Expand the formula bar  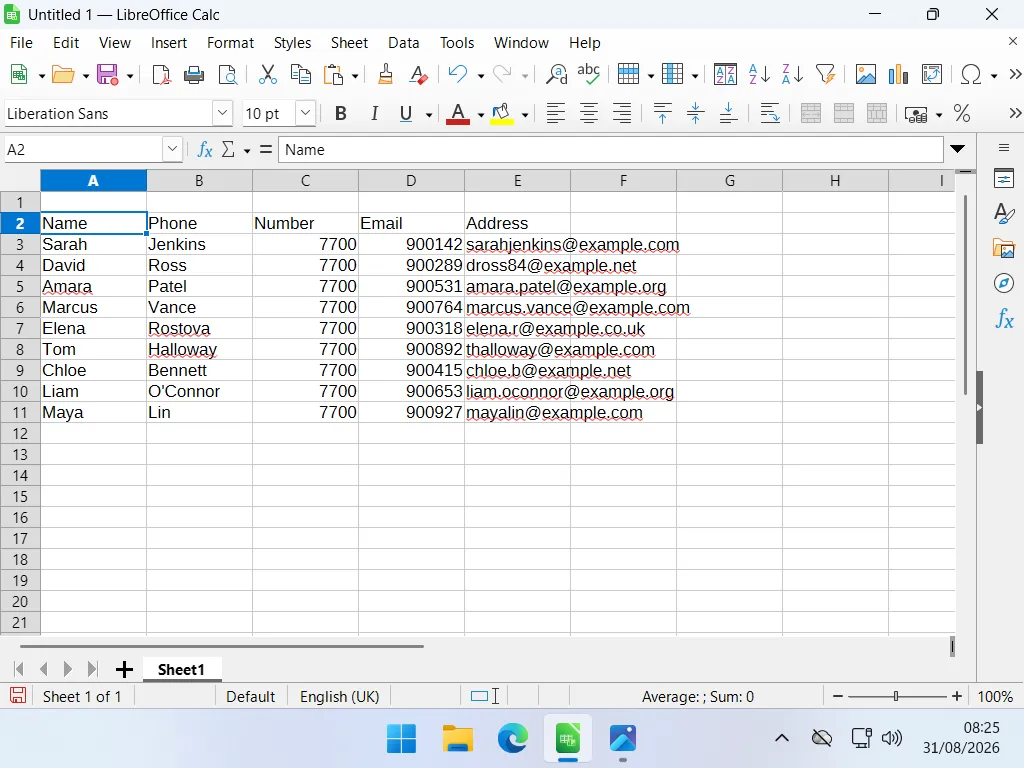click(x=957, y=149)
